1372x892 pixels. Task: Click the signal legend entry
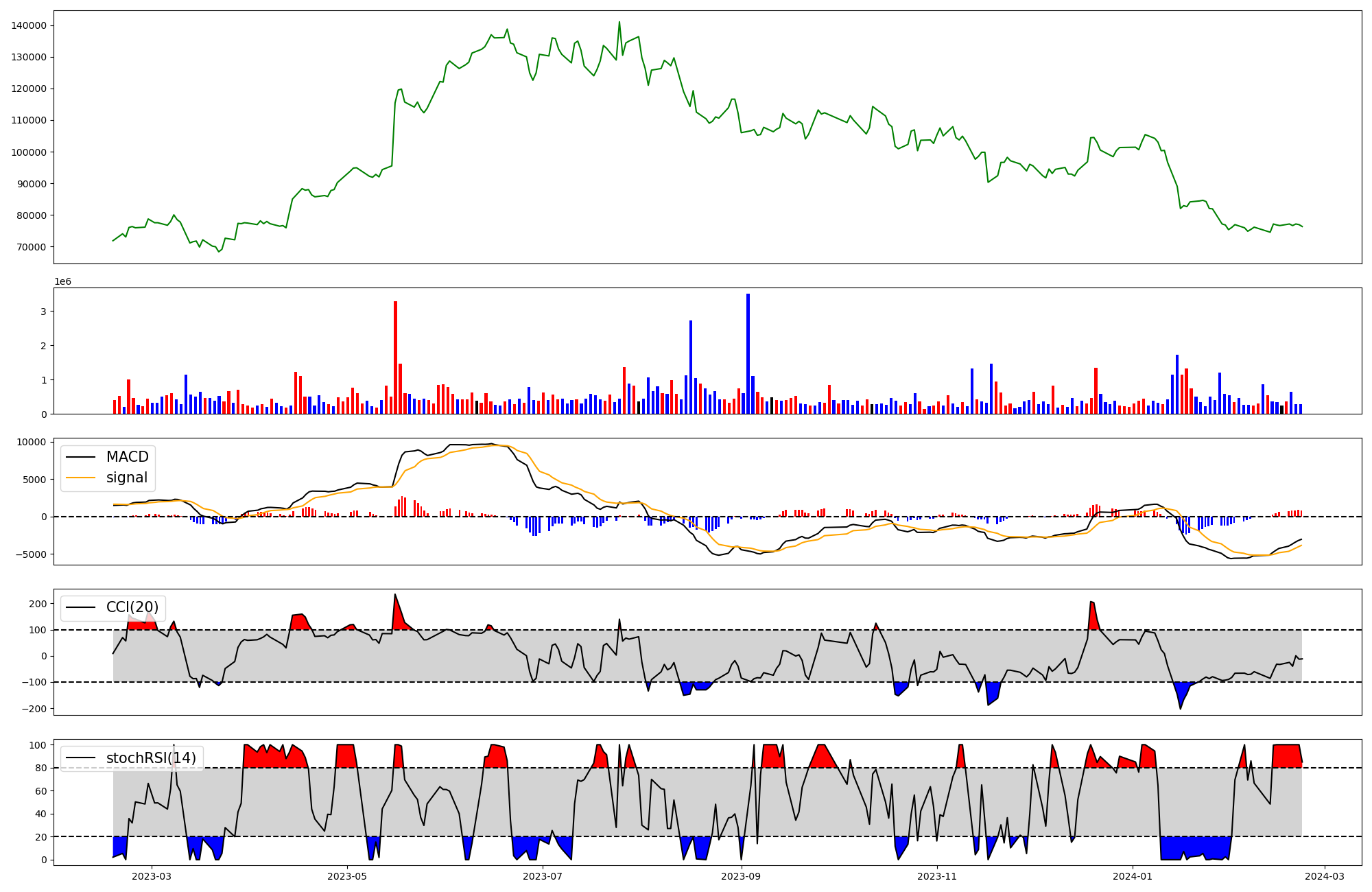pos(127,478)
